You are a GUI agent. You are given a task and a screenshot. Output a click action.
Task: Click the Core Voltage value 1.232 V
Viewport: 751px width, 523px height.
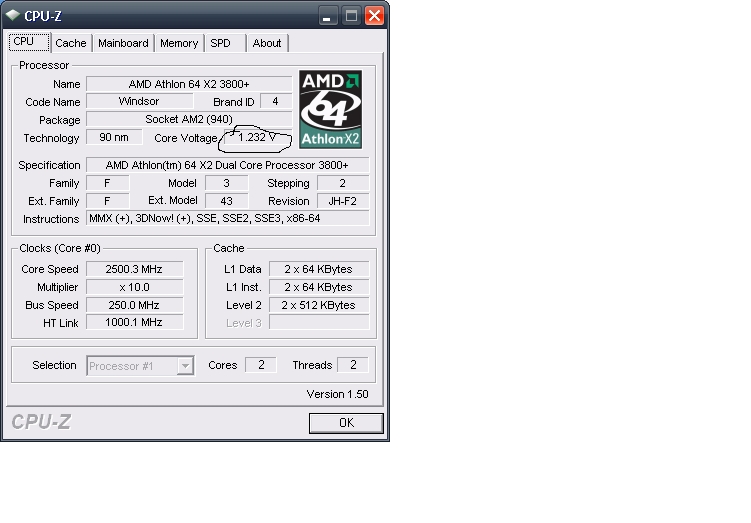(258, 137)
